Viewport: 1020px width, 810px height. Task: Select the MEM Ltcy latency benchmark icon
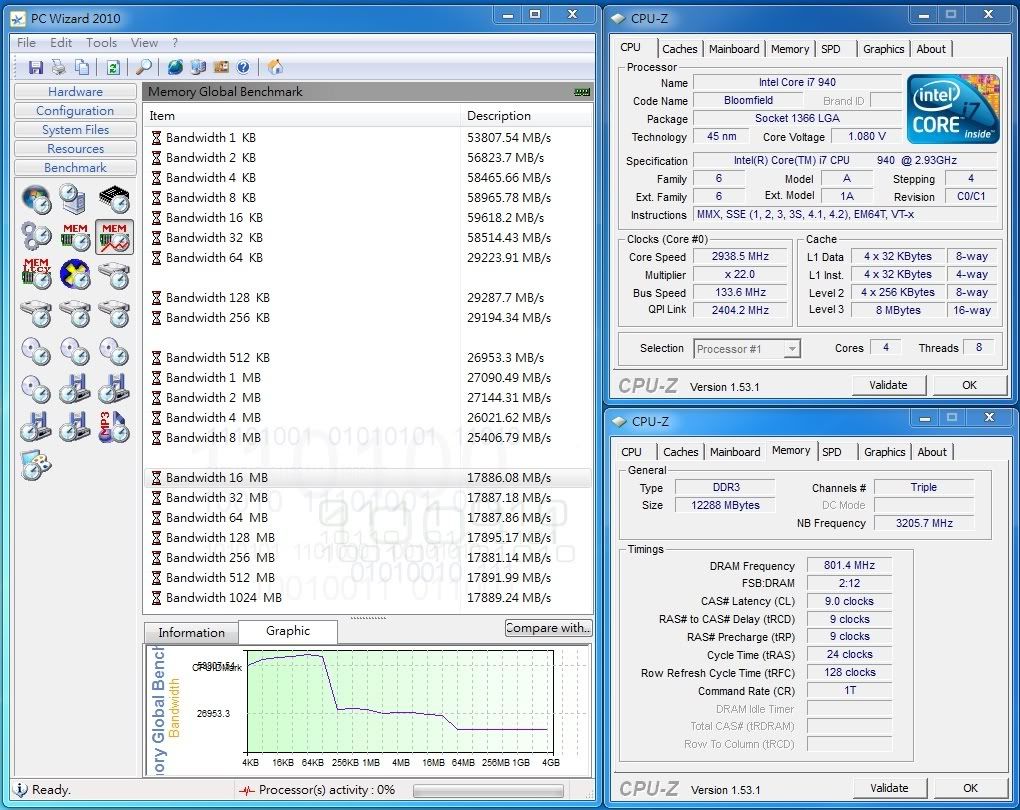36,274
